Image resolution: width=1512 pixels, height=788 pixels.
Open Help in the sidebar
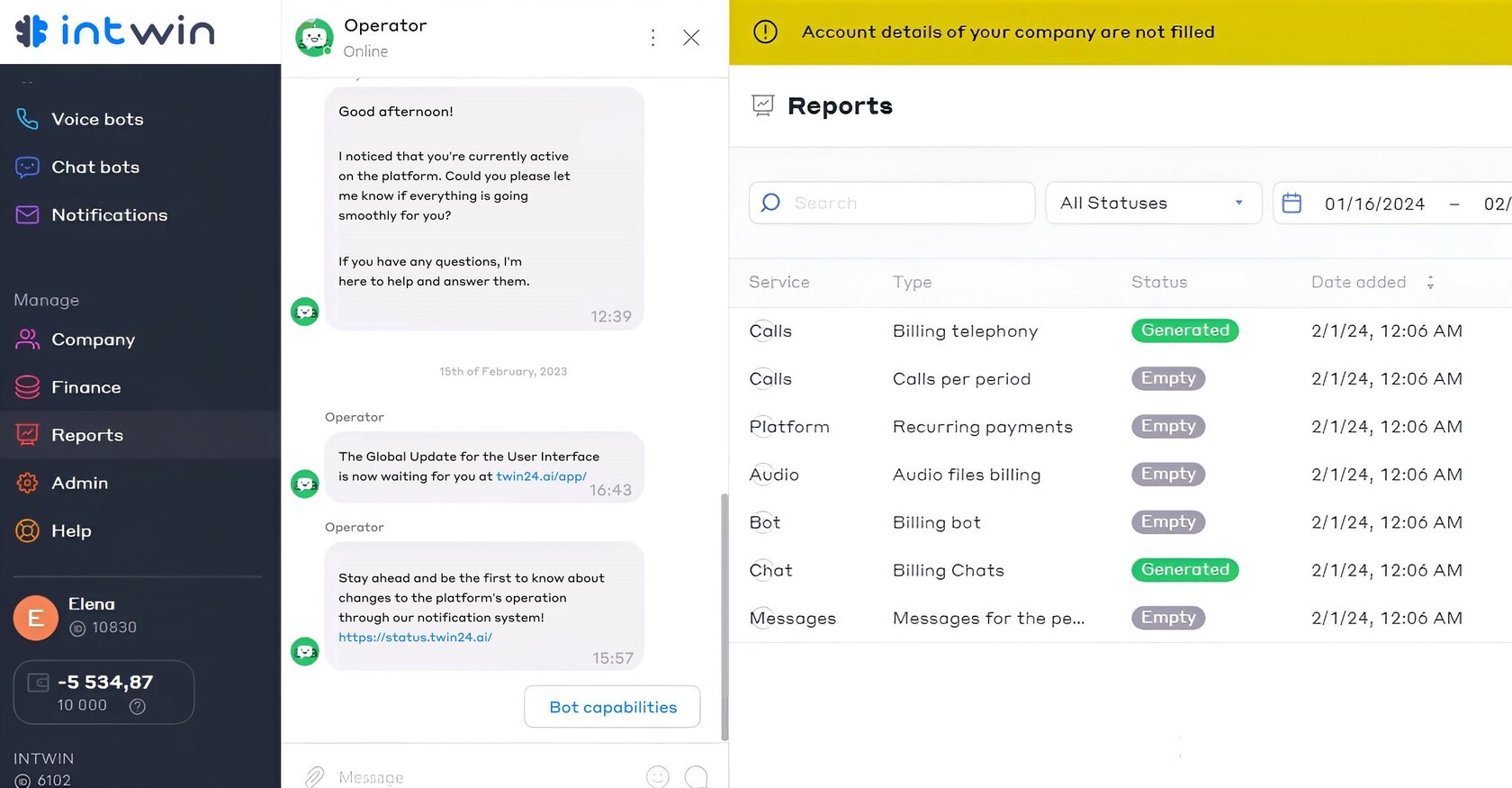pos(71,530)
